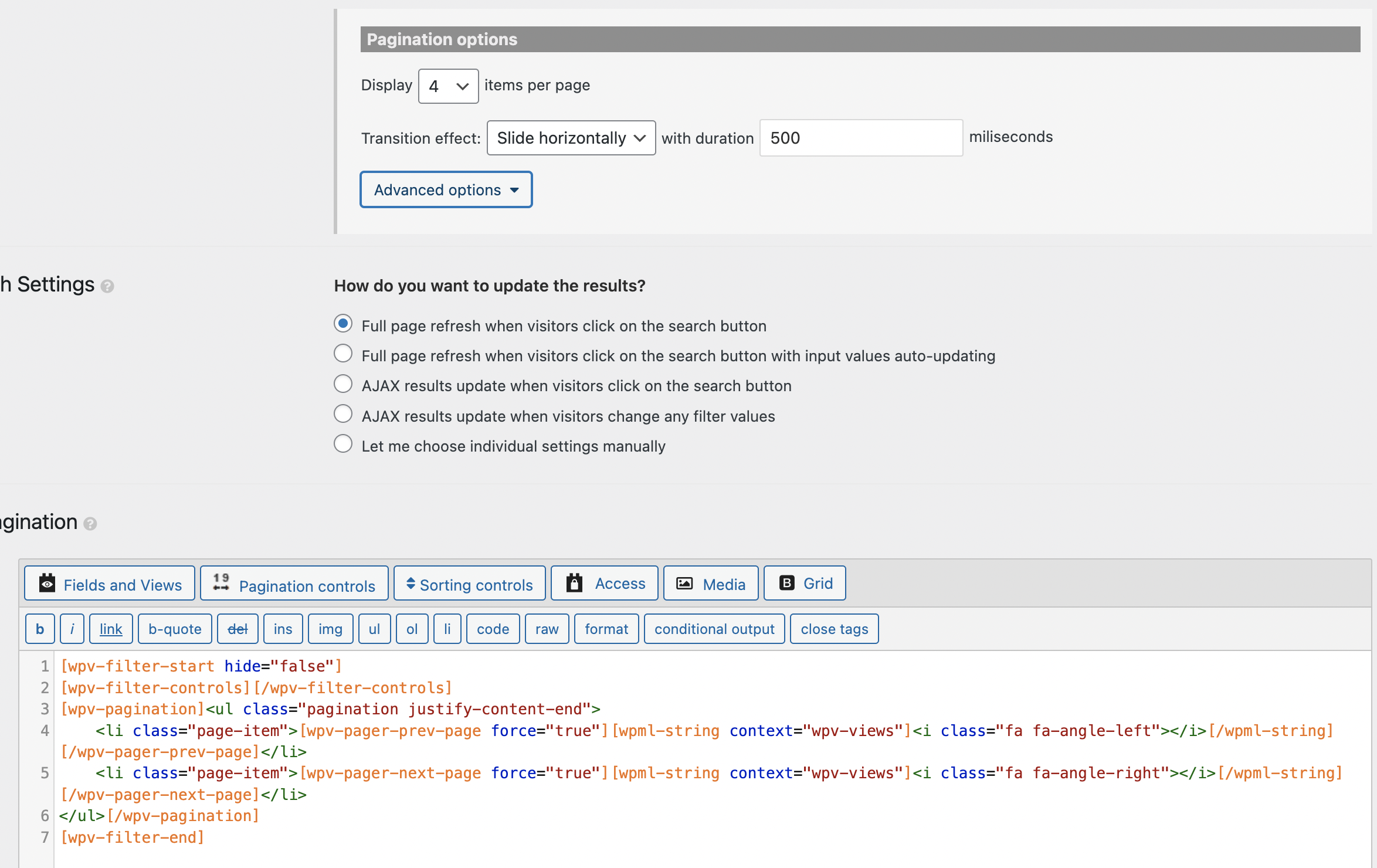Image resolution: width=1377 pixels, height=868 pixels.
Task: Insert bold tag with b button
Action: [x=40, y=629]
